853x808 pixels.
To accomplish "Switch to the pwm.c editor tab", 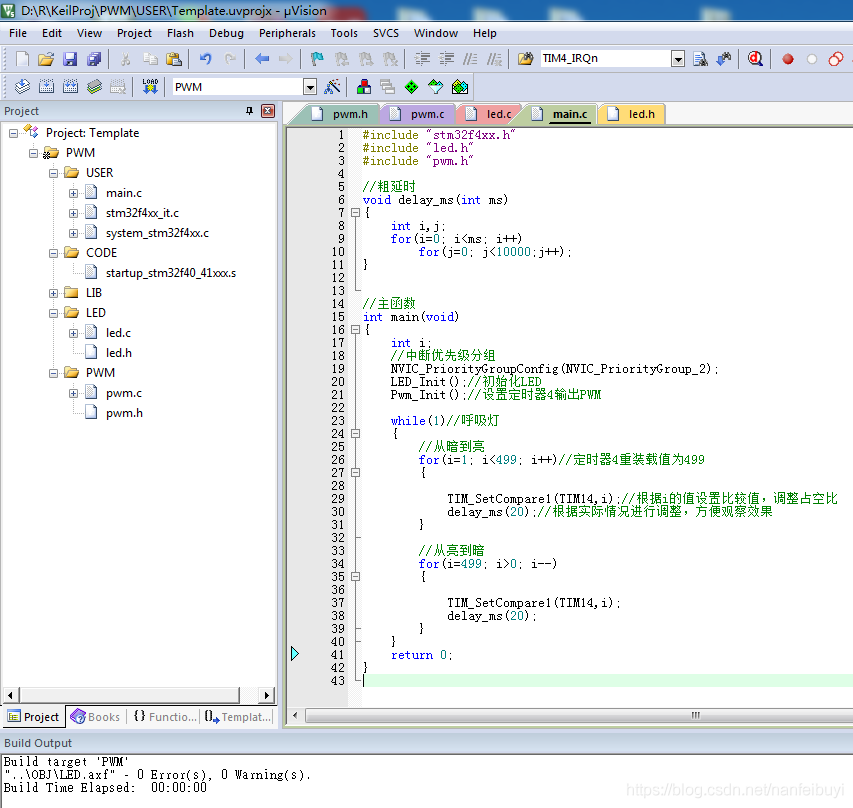I will point(427,114).
